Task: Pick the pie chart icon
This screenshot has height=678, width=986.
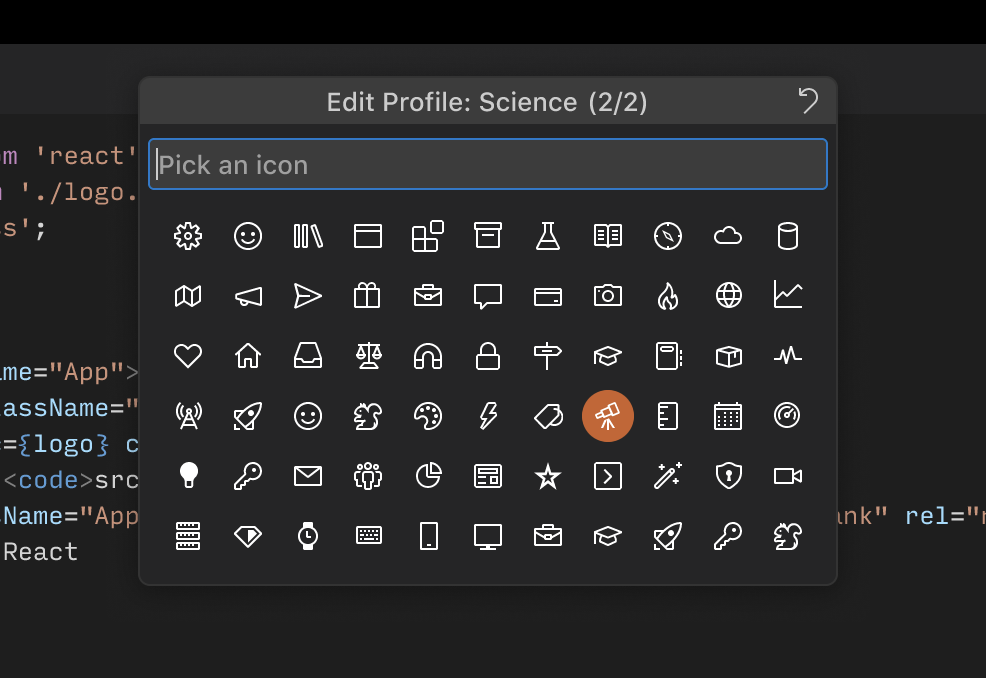Action: coord(428,476)
